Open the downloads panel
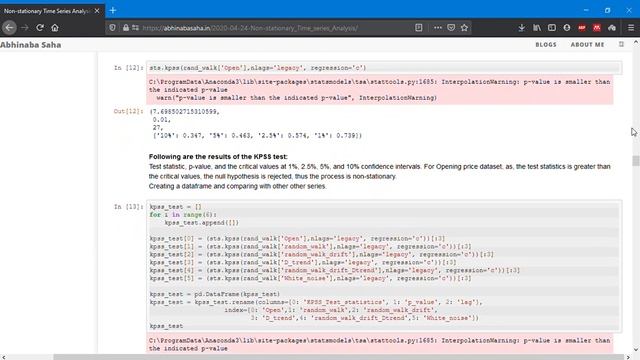 (522, 28)
